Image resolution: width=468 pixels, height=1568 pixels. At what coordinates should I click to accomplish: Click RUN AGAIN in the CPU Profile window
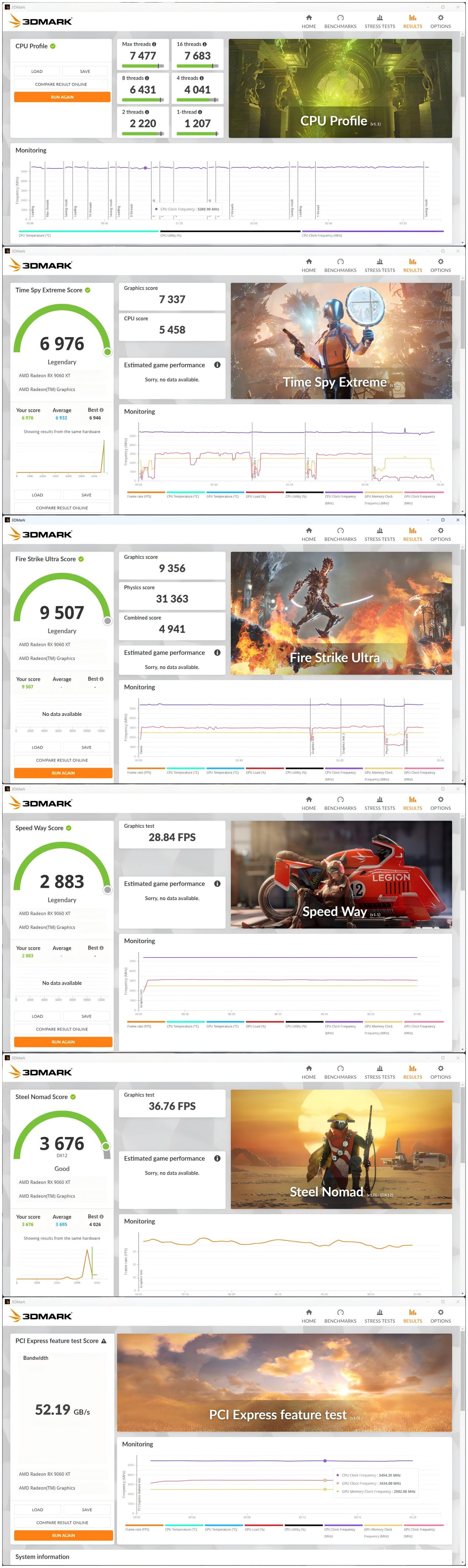tap(62, 97)
